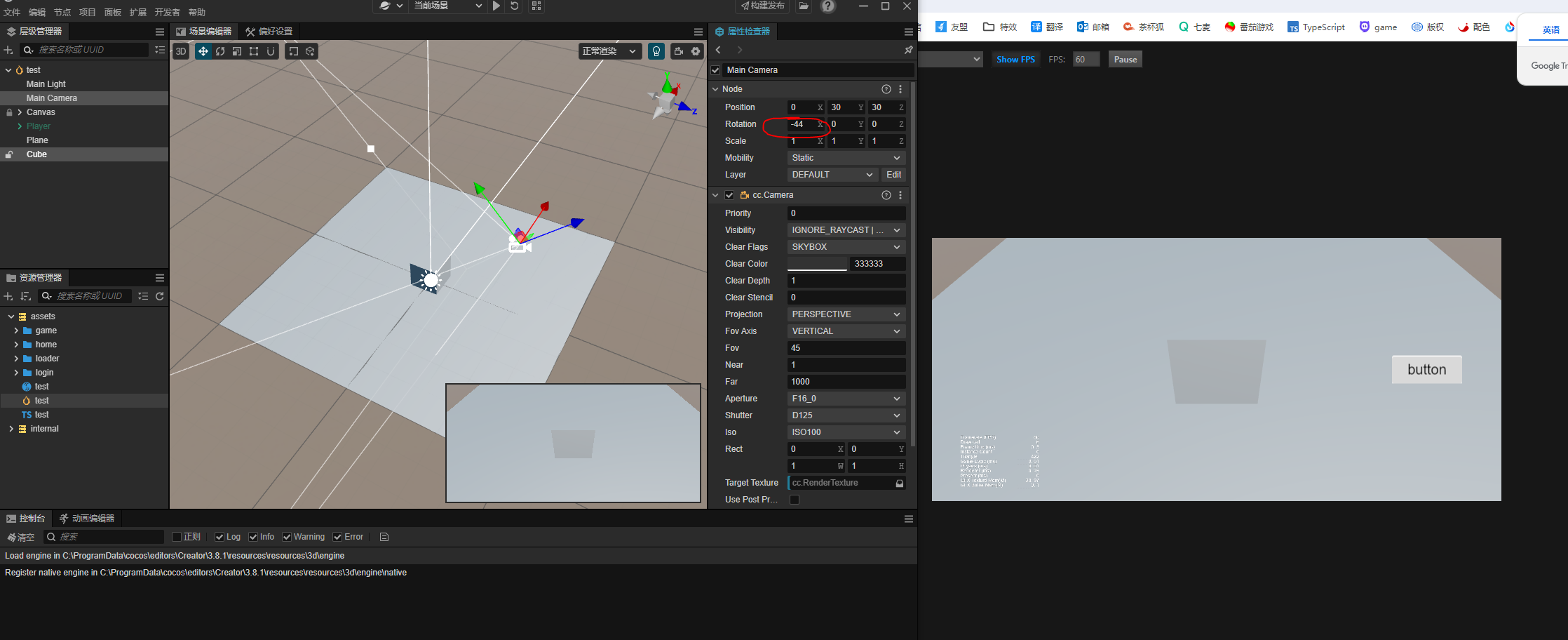
Task: Open the 文件 (File) menu
Action: click(x=12, y=12)
